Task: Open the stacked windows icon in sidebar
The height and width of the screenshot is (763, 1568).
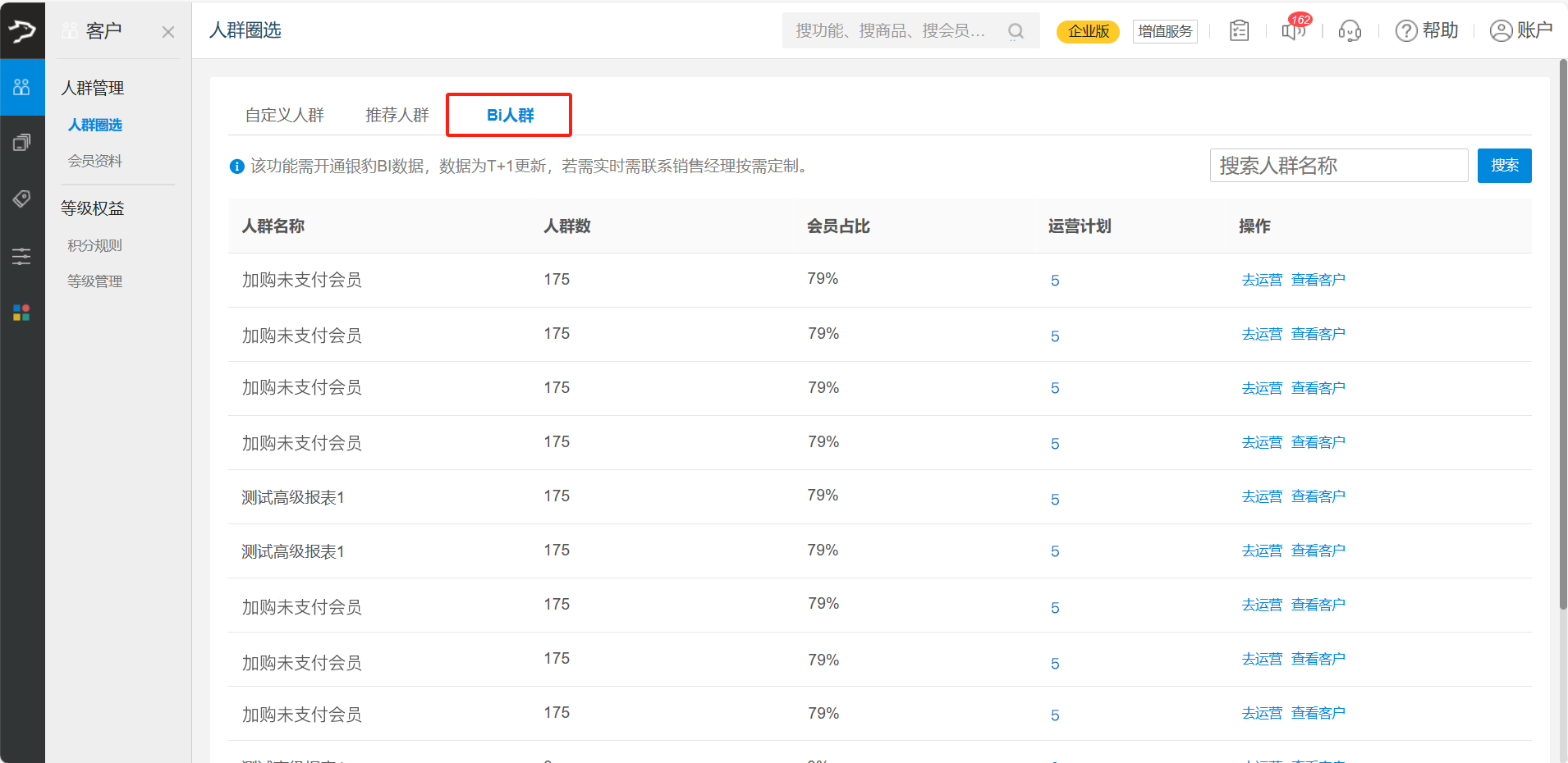Action: tap(22, 143)
